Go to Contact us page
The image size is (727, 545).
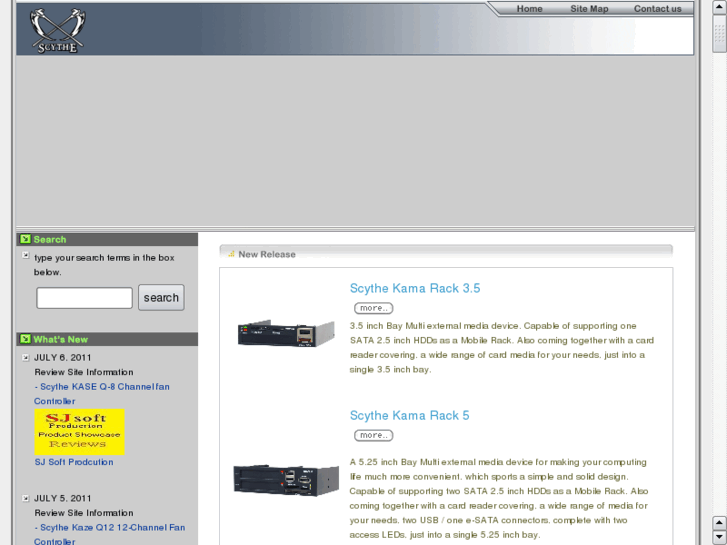(657, 9)
